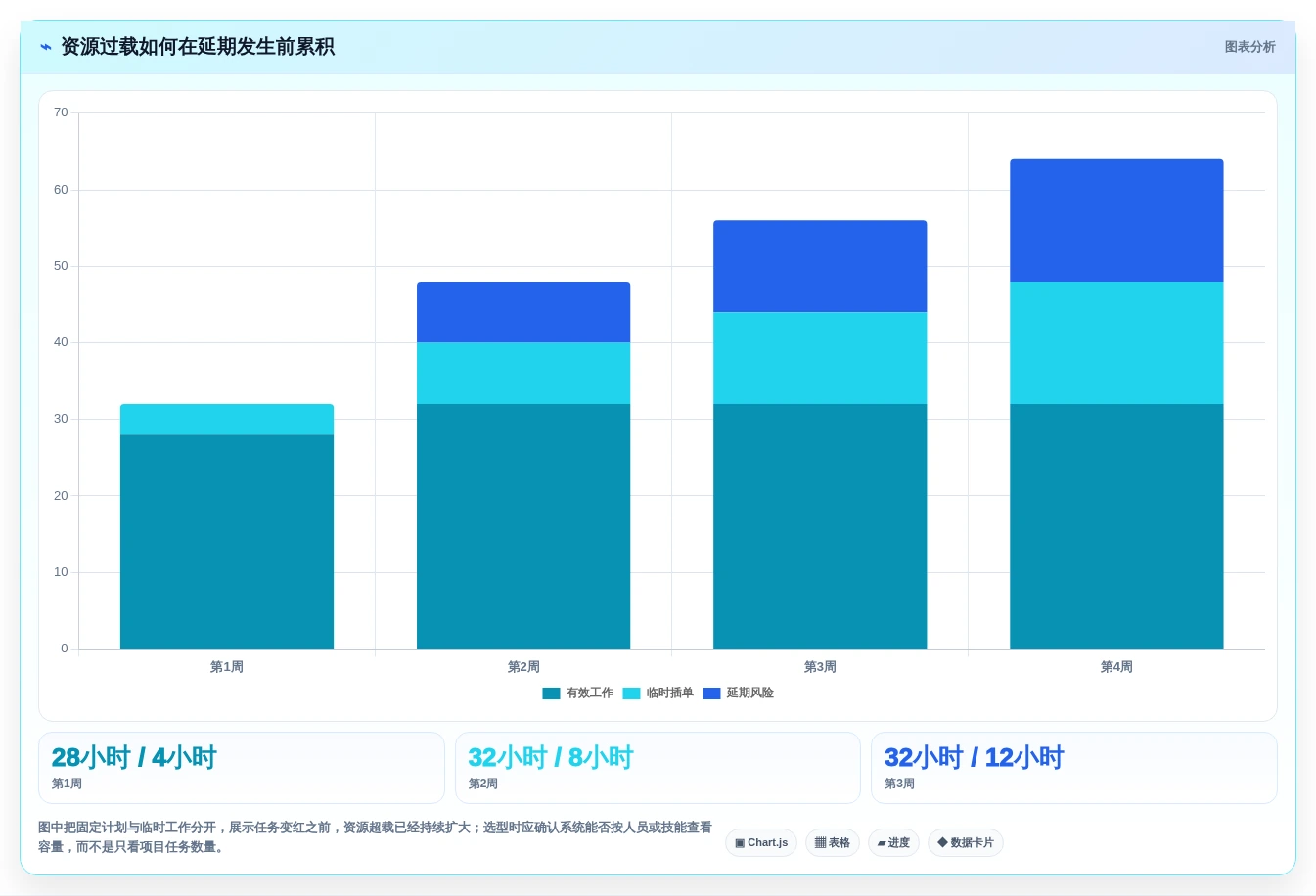Click the 有效工作 bar segment for 第2周

[x=523, y=526]
